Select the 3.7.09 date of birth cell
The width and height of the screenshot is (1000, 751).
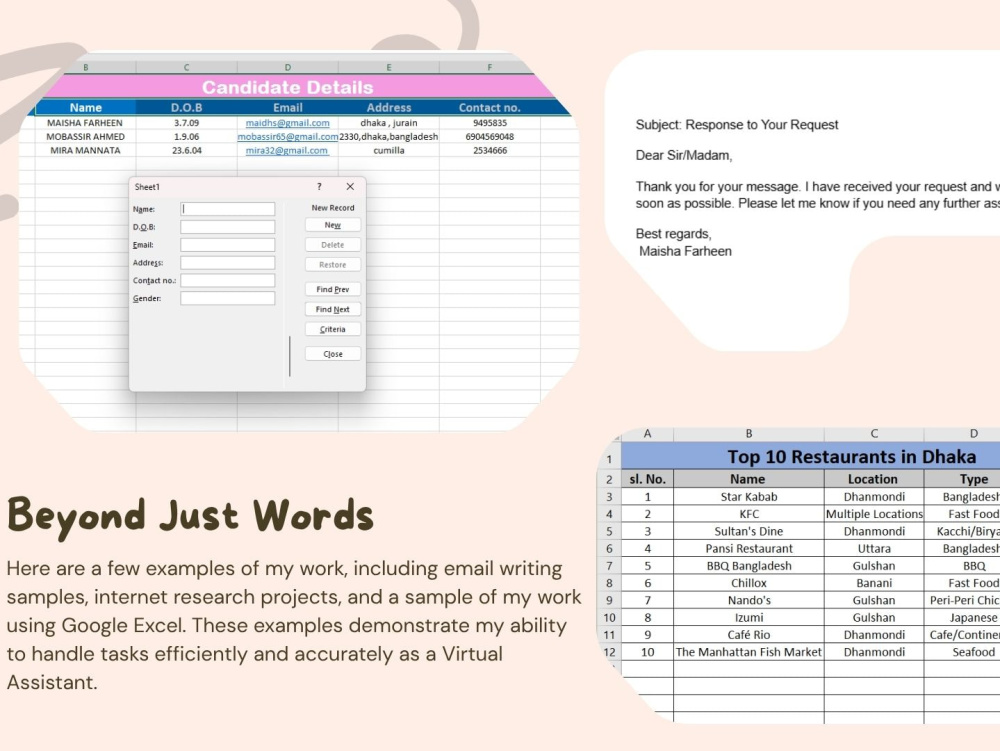point(186,123)
